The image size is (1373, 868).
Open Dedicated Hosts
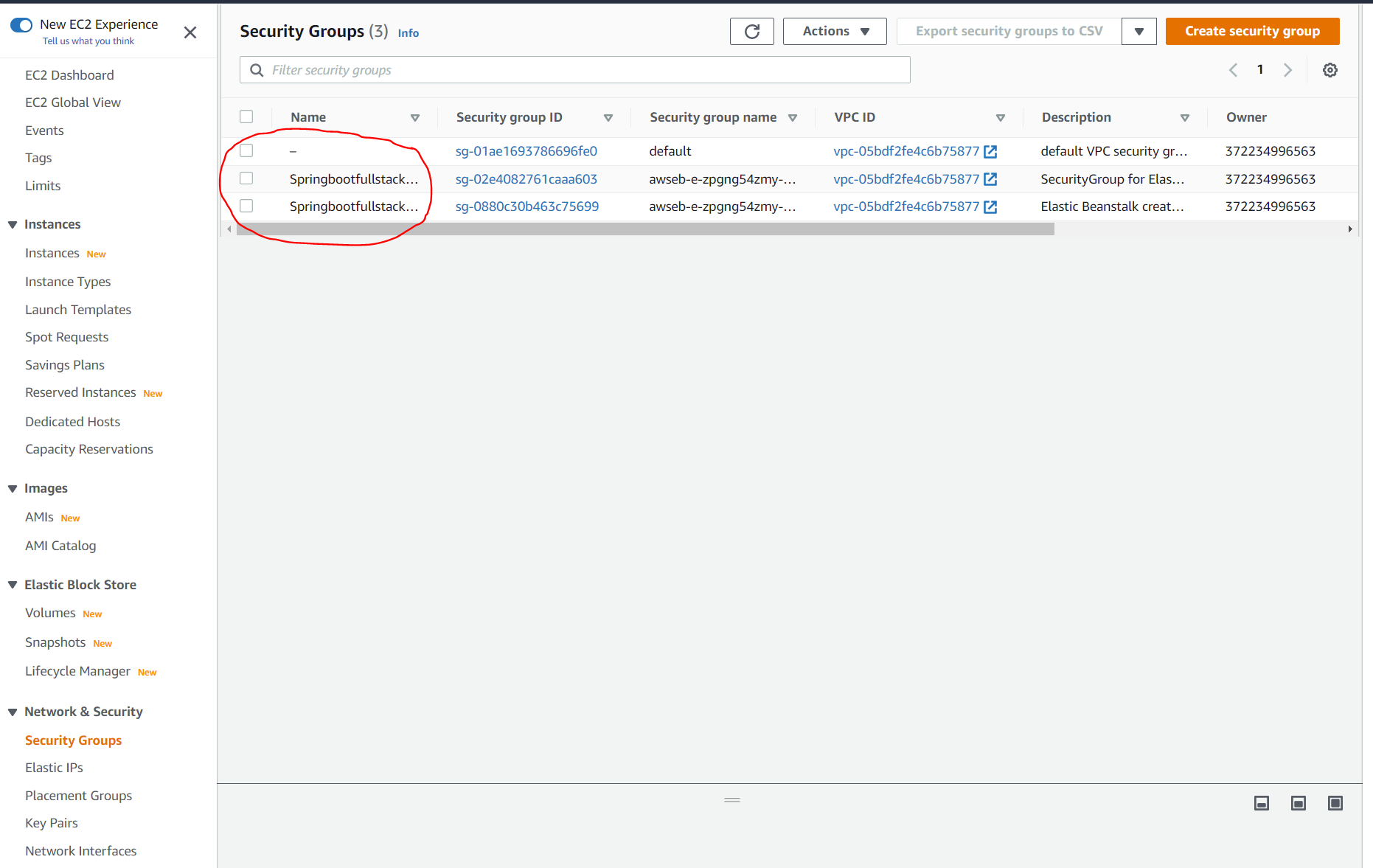click(72, 422)
